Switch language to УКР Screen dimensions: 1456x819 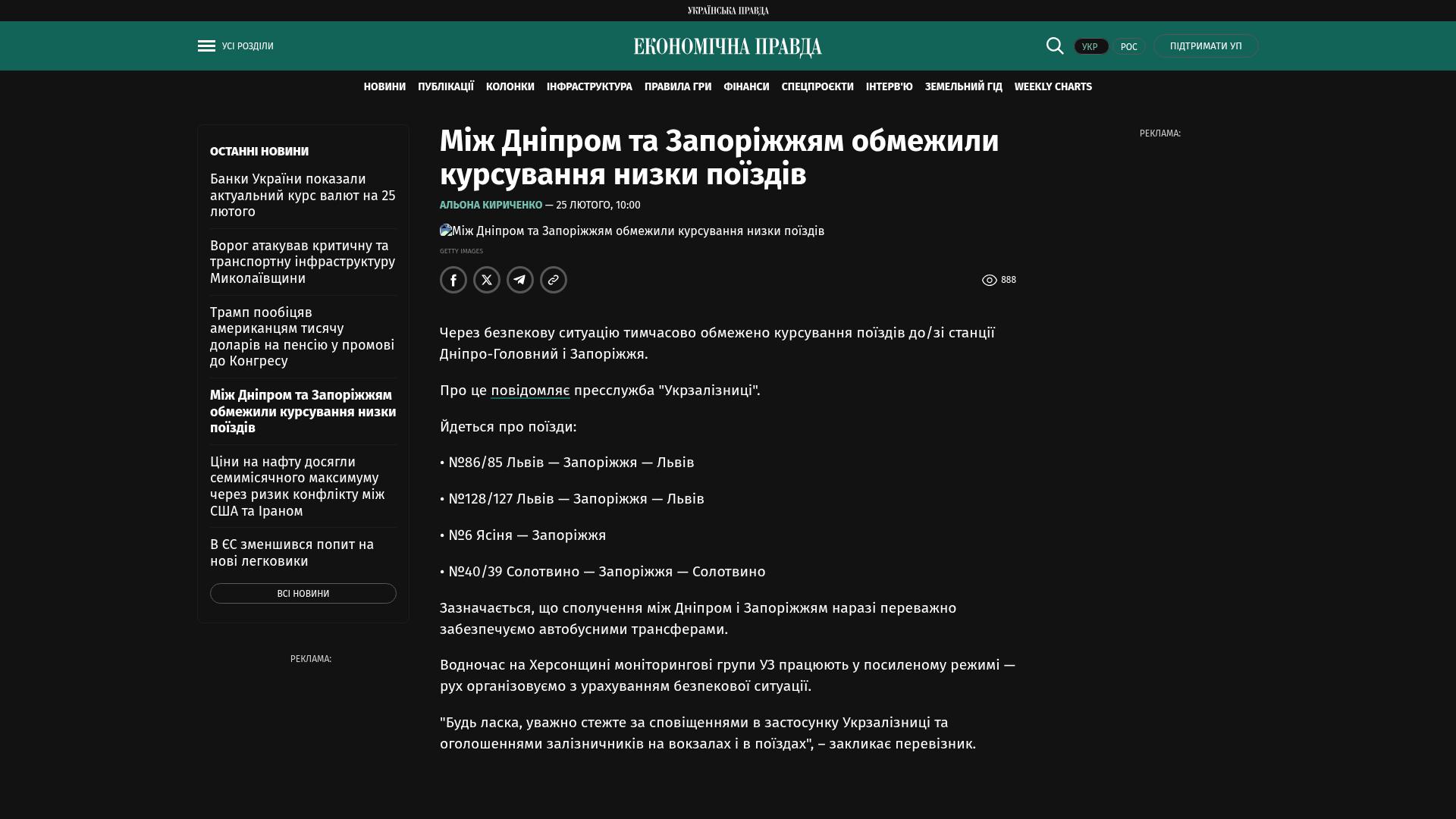click(1090, 46)
